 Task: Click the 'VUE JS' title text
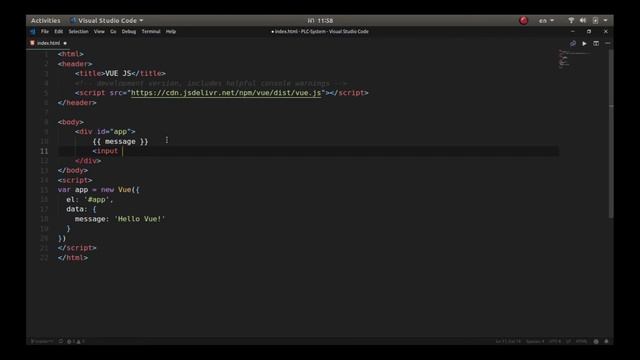click(118, 73)
